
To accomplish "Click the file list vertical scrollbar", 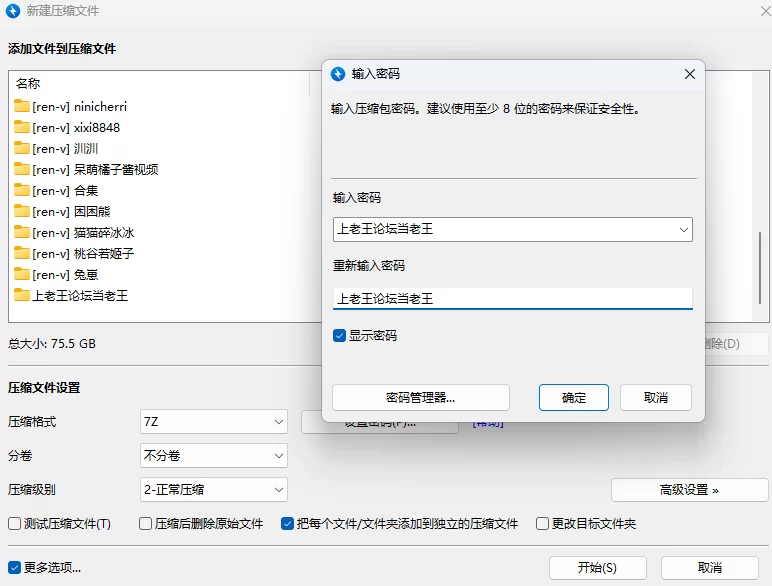I will click(760, 267).
